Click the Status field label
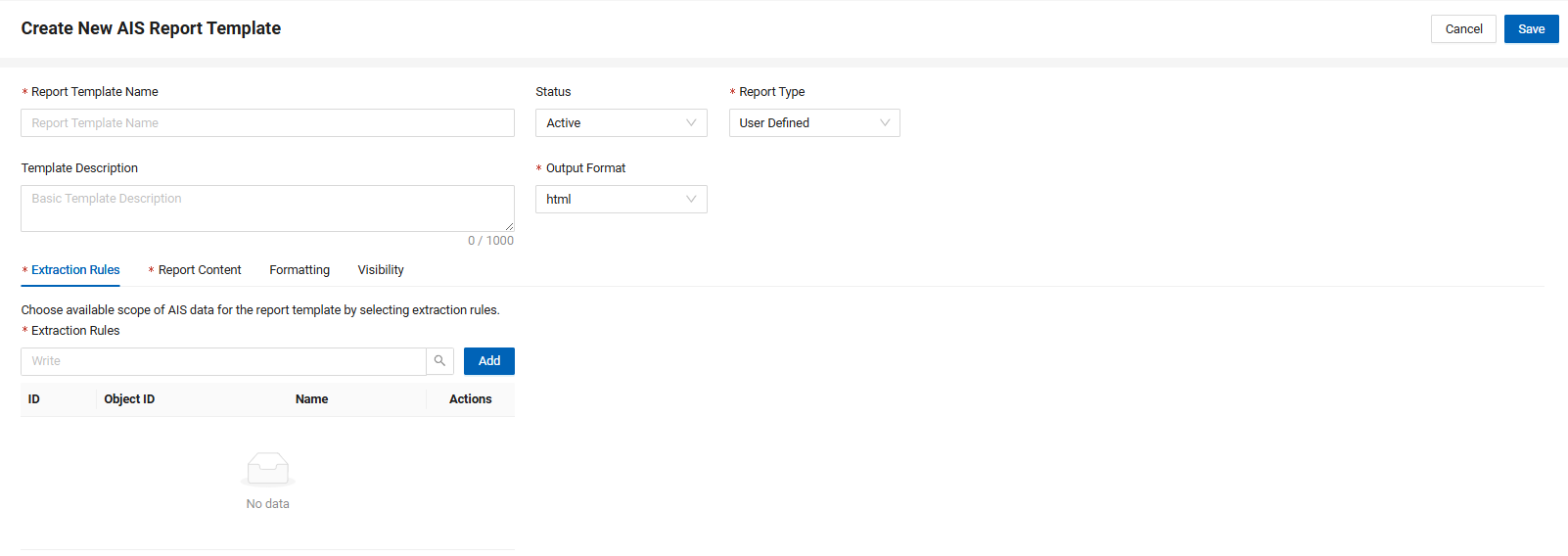Viewport: 1568px width, 556px height. [x=553, y=92]
